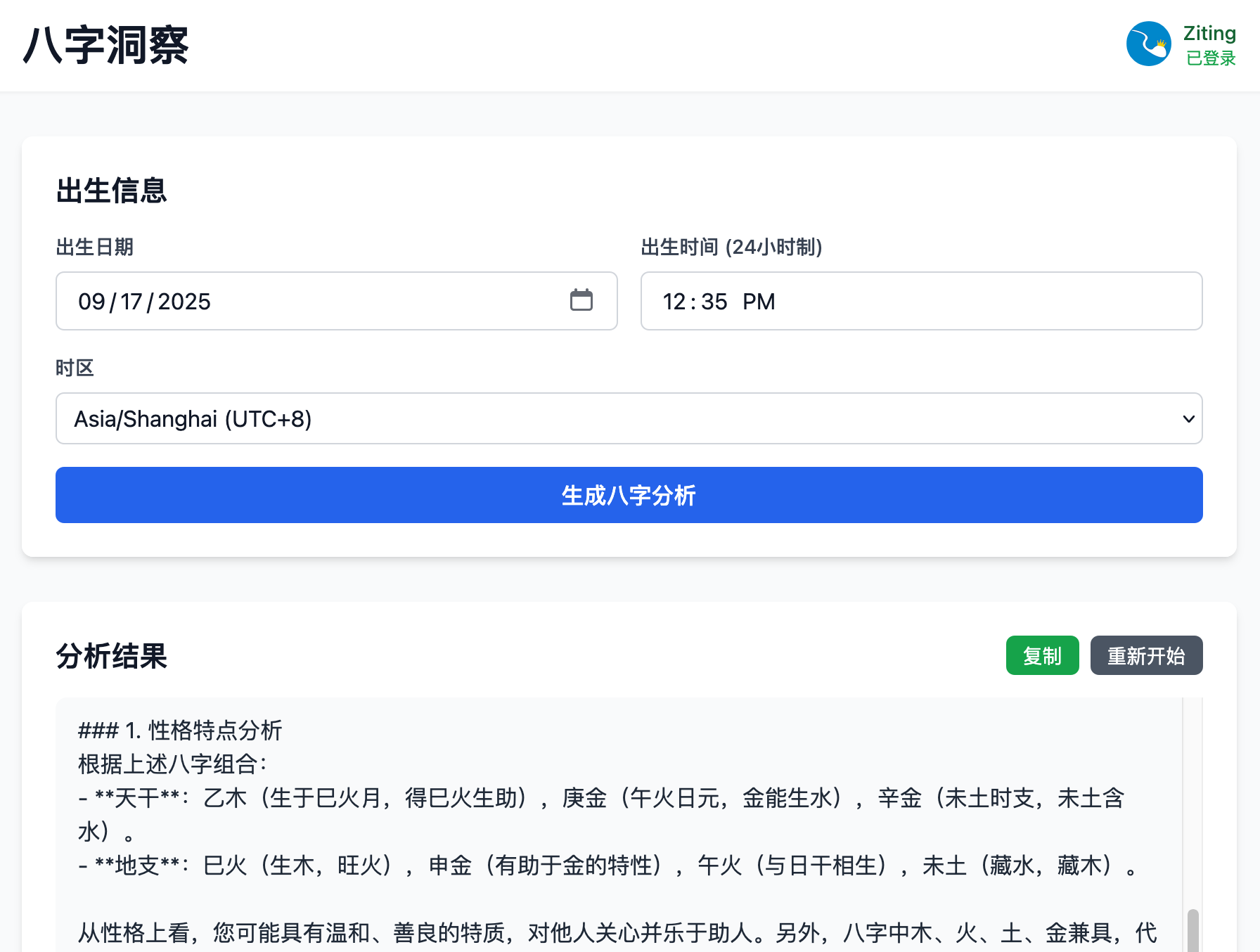Click the Ziting user avatar icon
1260x952 pixels.
[x=1148, y=44]
